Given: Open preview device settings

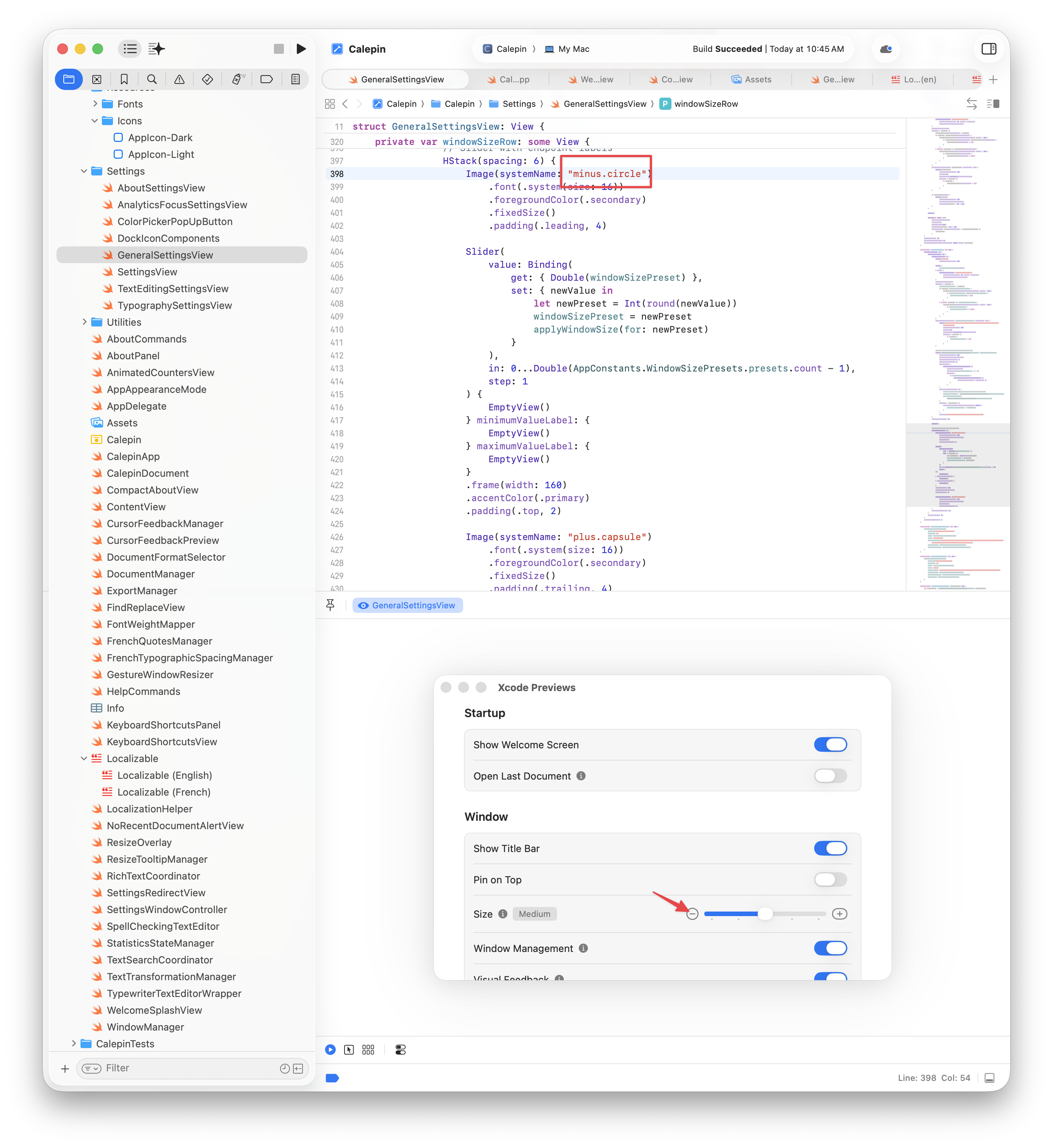Looking at the screenshot, I should [401, 1050].
